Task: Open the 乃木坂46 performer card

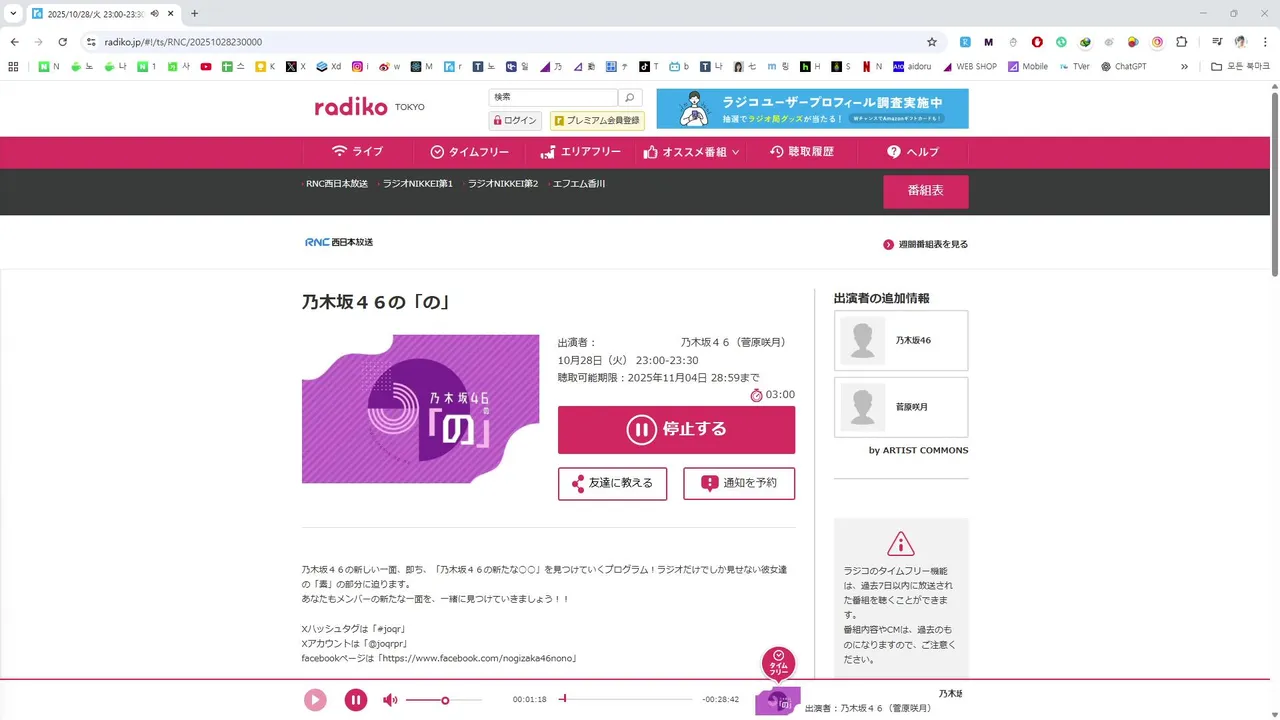Action: (901, 341)
